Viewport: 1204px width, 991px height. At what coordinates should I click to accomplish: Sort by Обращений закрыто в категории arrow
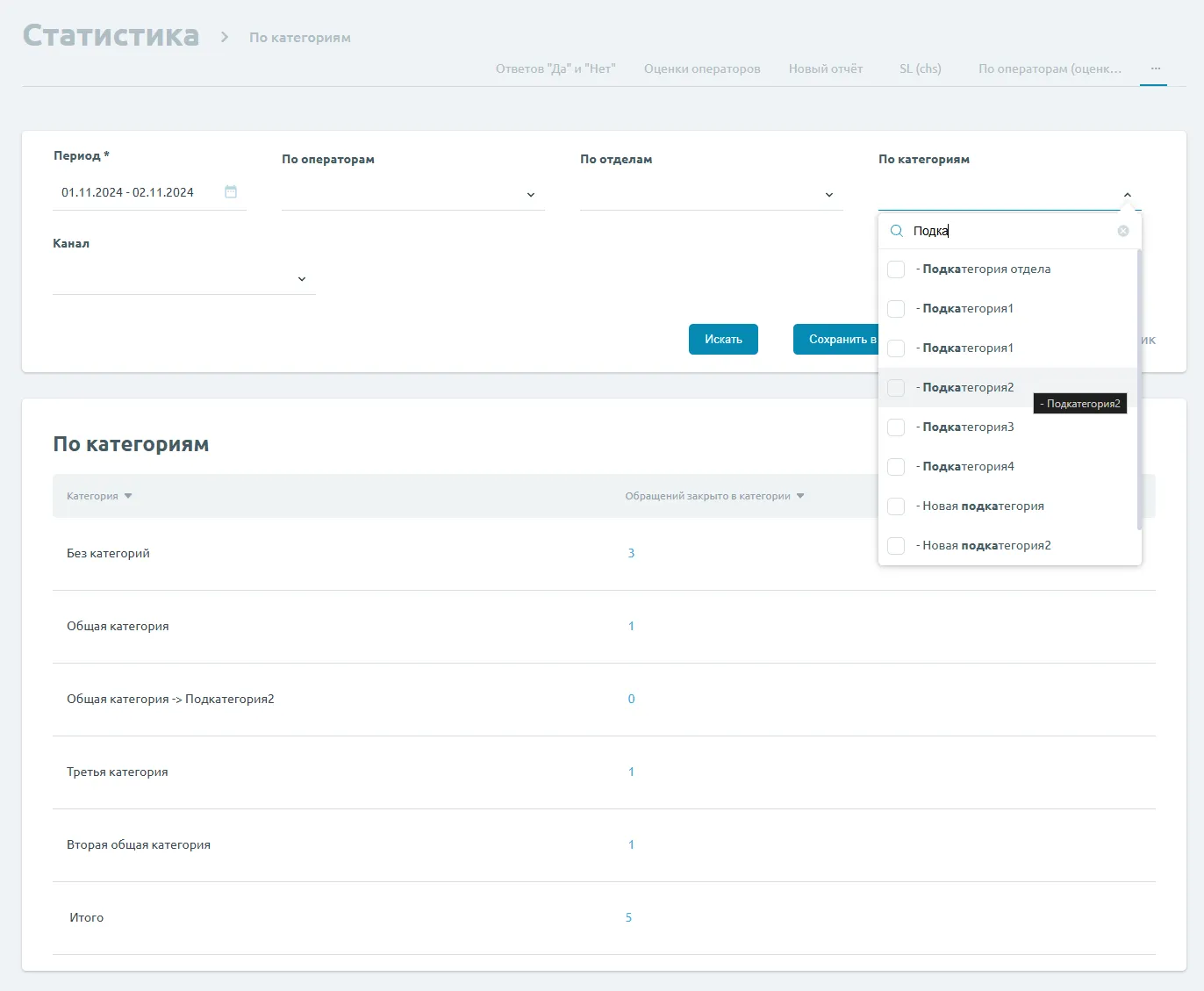pyautogui.click(x=800, y=496)
